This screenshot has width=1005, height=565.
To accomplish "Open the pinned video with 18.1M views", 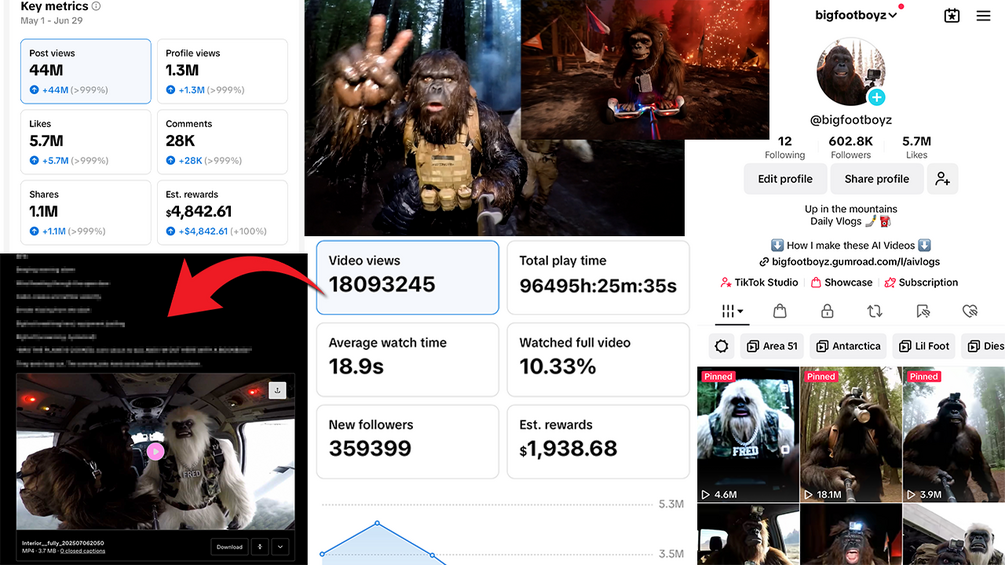I will tap(851, 434).
